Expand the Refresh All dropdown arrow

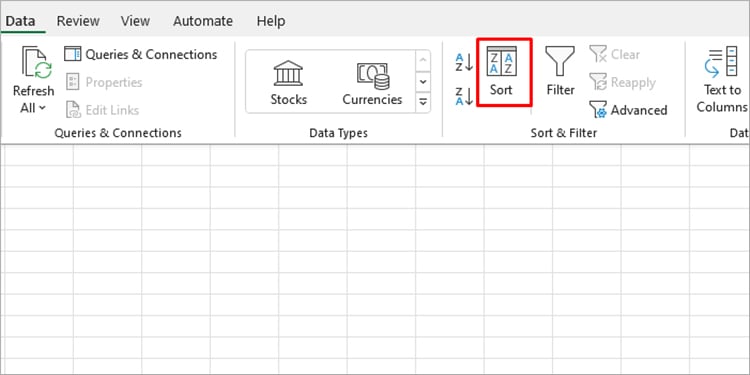point(33,108)
